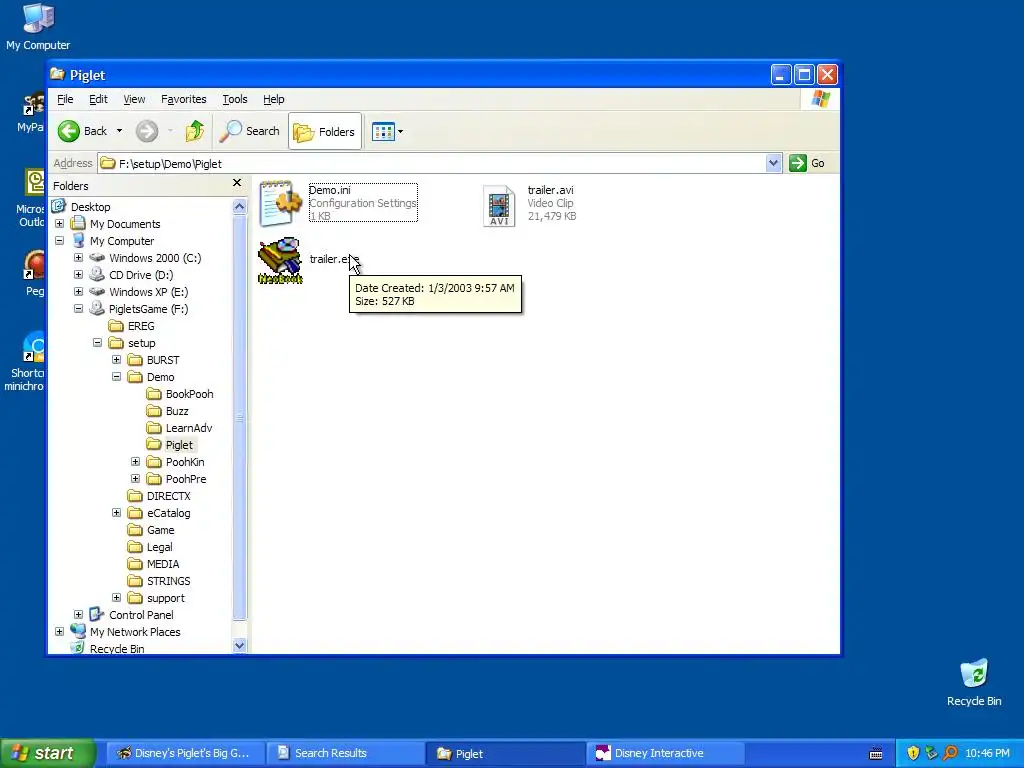
Task: Select Recycle Bin in folder tree
Action: pyautogui.click(x=117, y=648)
